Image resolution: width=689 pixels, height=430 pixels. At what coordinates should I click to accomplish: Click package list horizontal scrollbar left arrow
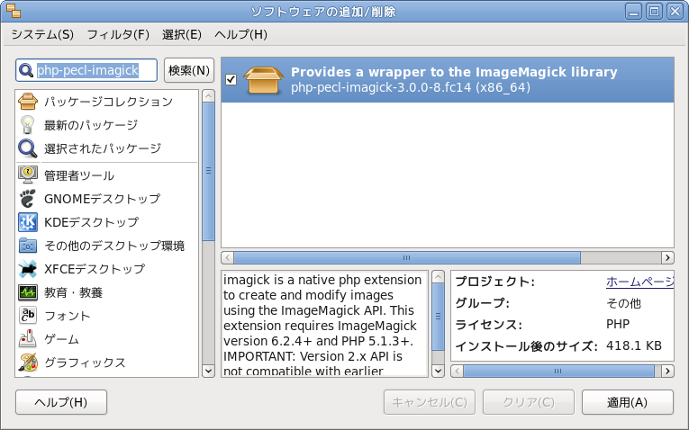tap(227, 257)
